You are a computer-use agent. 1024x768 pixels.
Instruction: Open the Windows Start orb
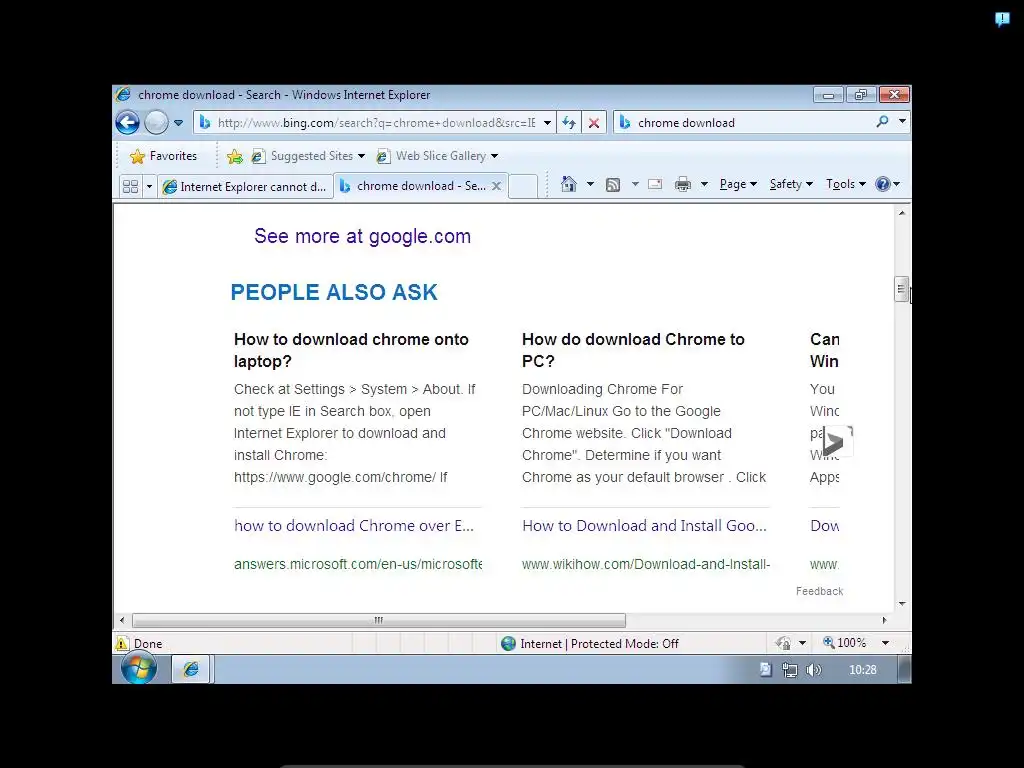pos(138,669)
